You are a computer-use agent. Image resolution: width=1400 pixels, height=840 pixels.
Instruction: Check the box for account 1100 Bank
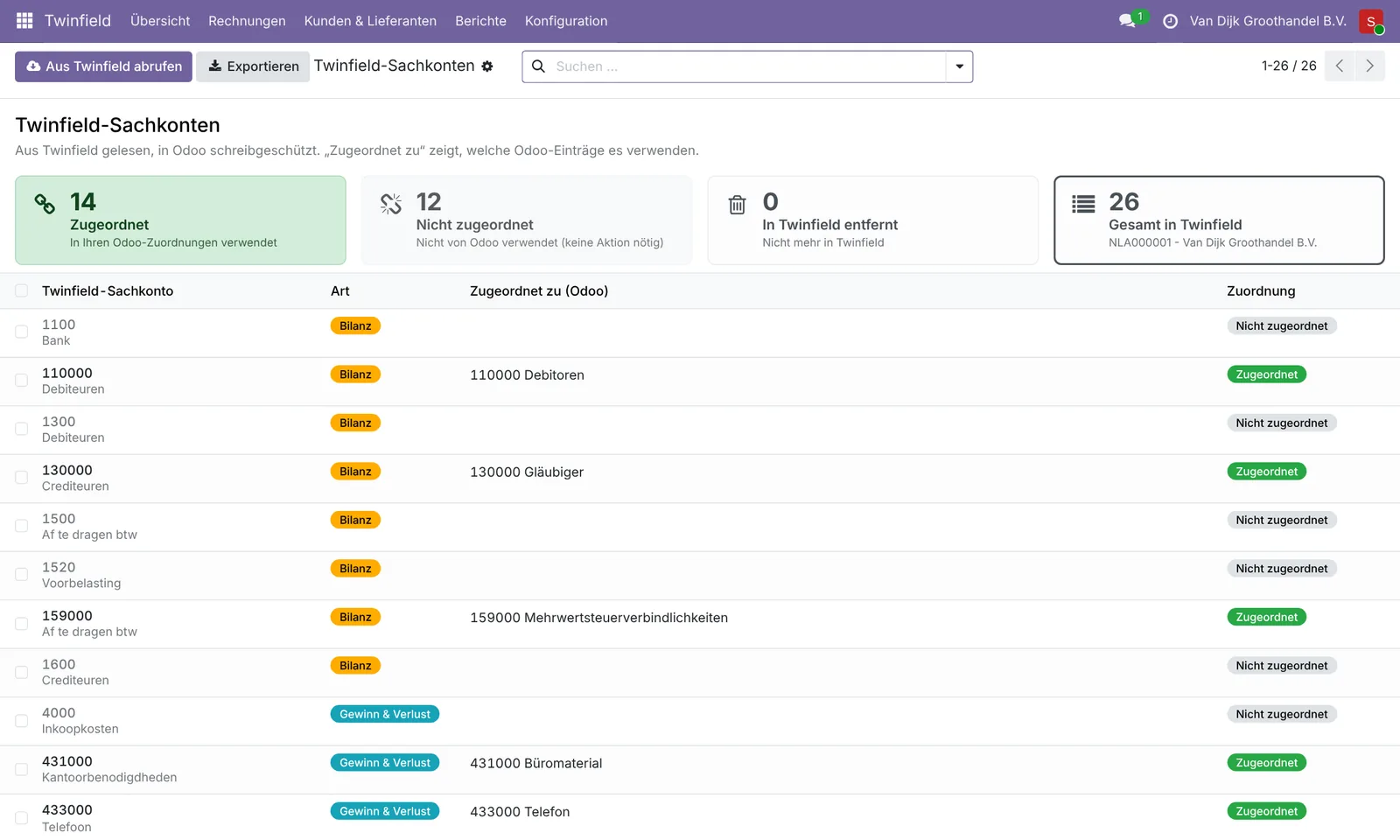click(x=22, y=332)
